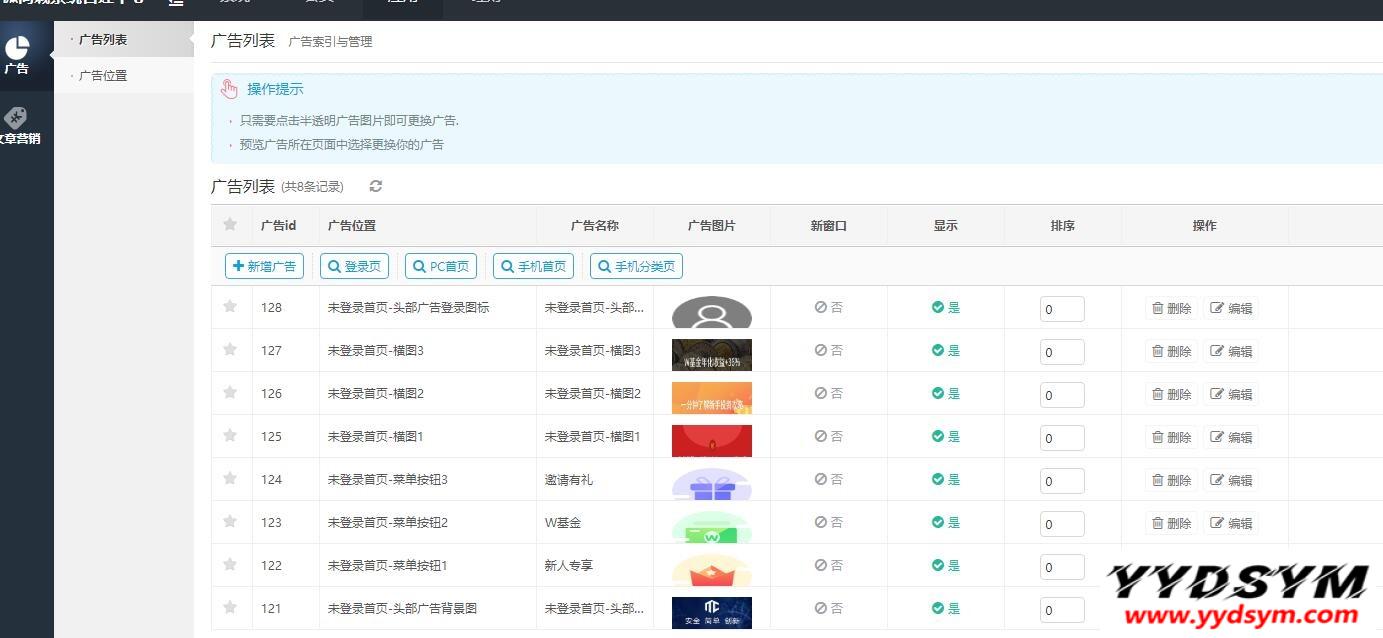
Task: Select 广告列表 in left submenu
Action: [103, 40]
